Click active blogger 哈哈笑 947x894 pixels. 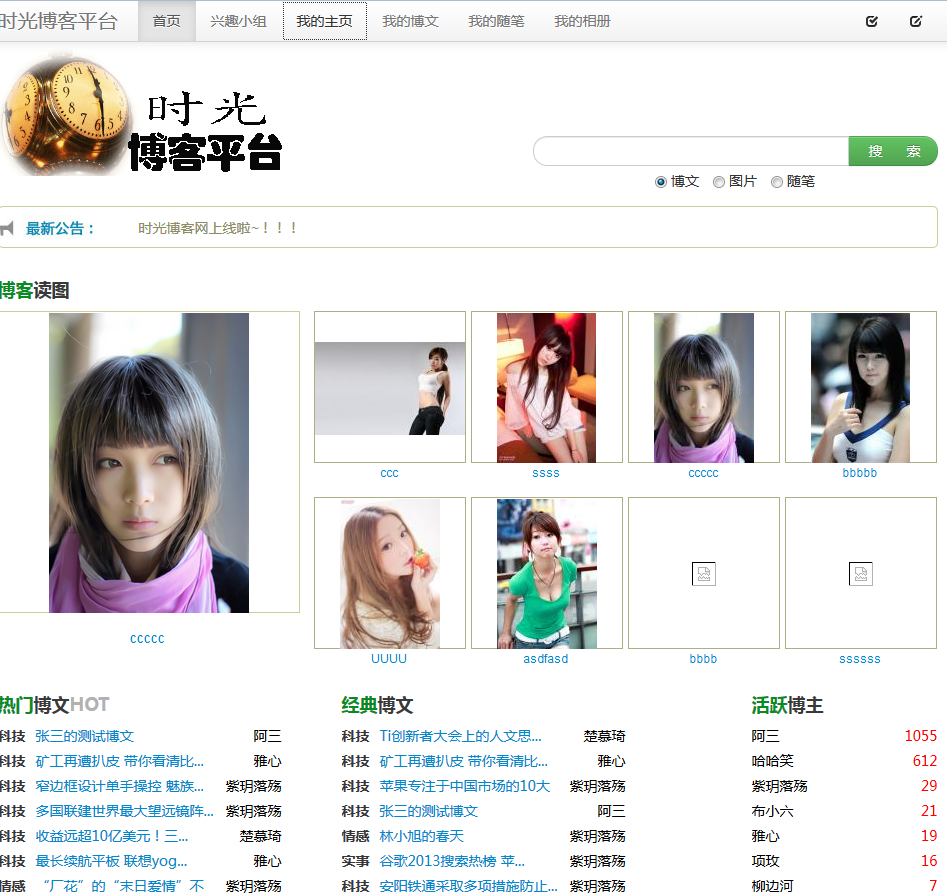click(772, 761)
